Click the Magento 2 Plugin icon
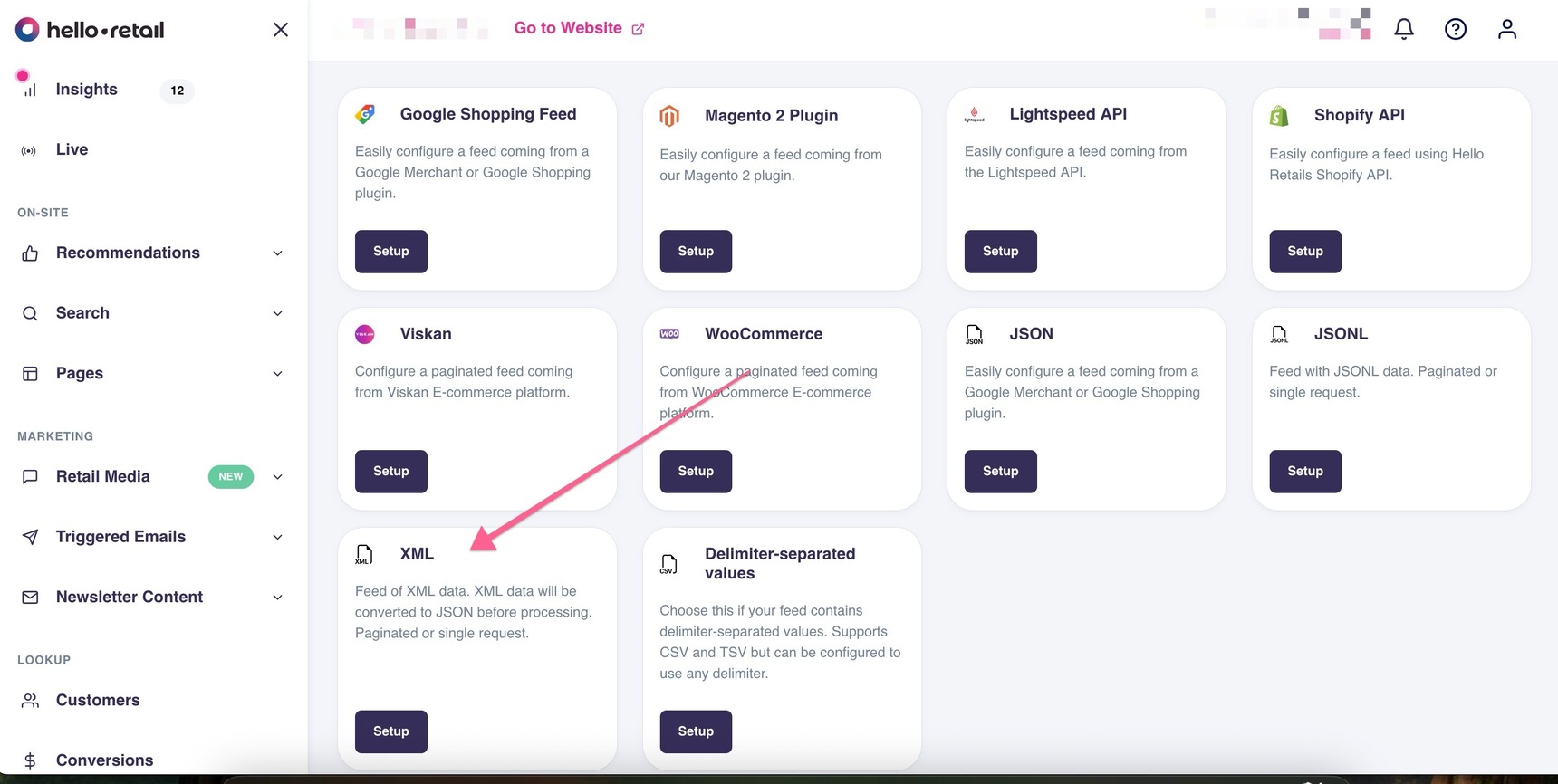 pos(669,116)
